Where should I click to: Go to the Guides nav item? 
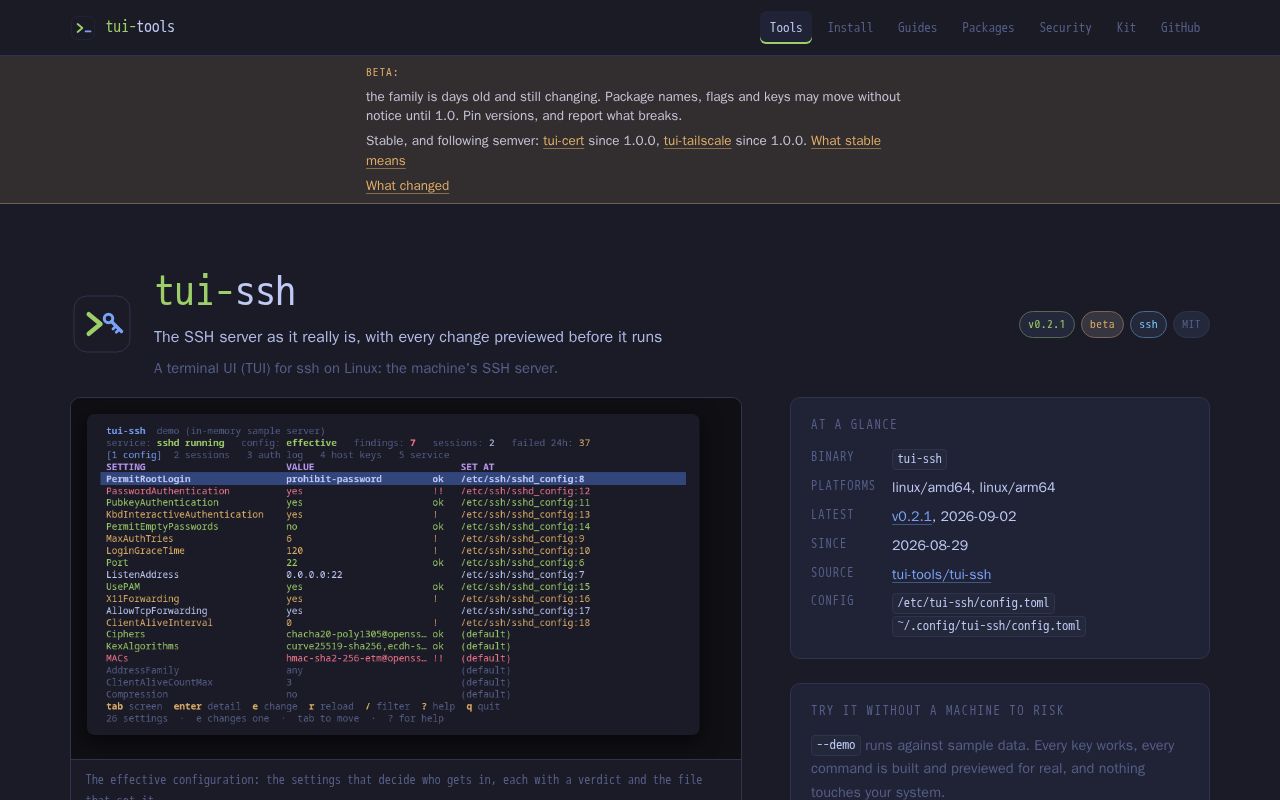917,27
